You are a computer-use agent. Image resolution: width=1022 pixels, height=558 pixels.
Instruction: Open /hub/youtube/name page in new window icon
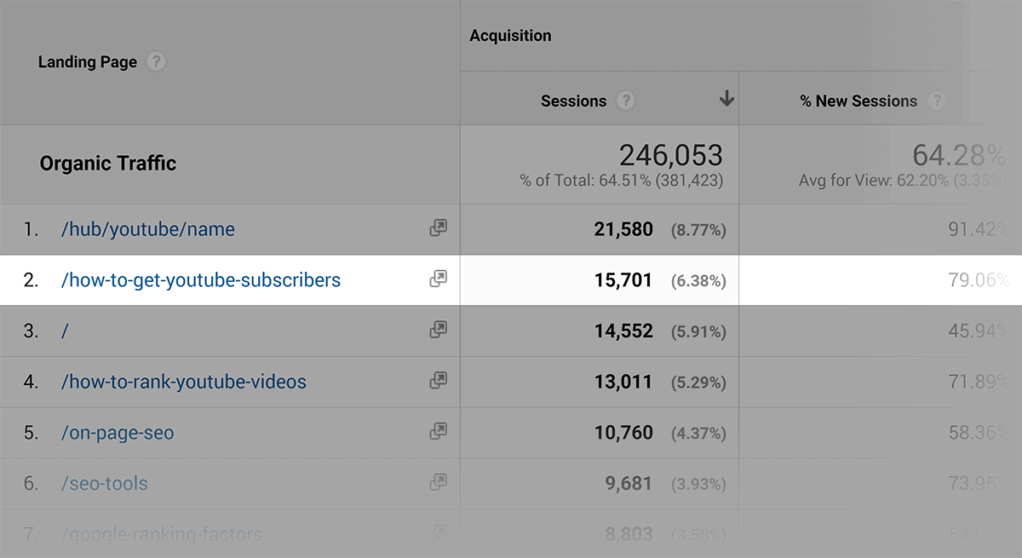point(438,228)
